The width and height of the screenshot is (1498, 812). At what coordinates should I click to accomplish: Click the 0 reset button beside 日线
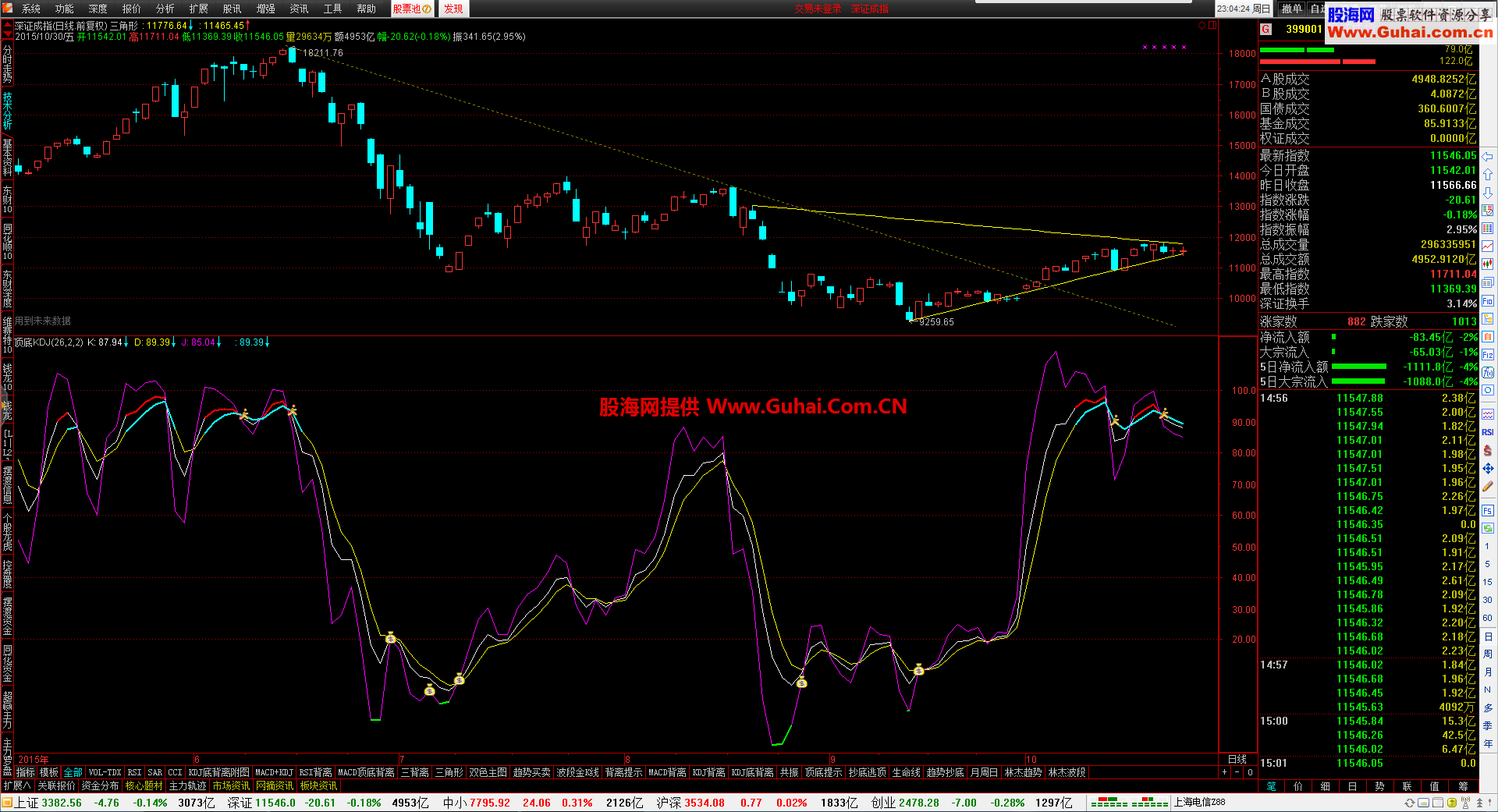click(x=1250, y=772)
